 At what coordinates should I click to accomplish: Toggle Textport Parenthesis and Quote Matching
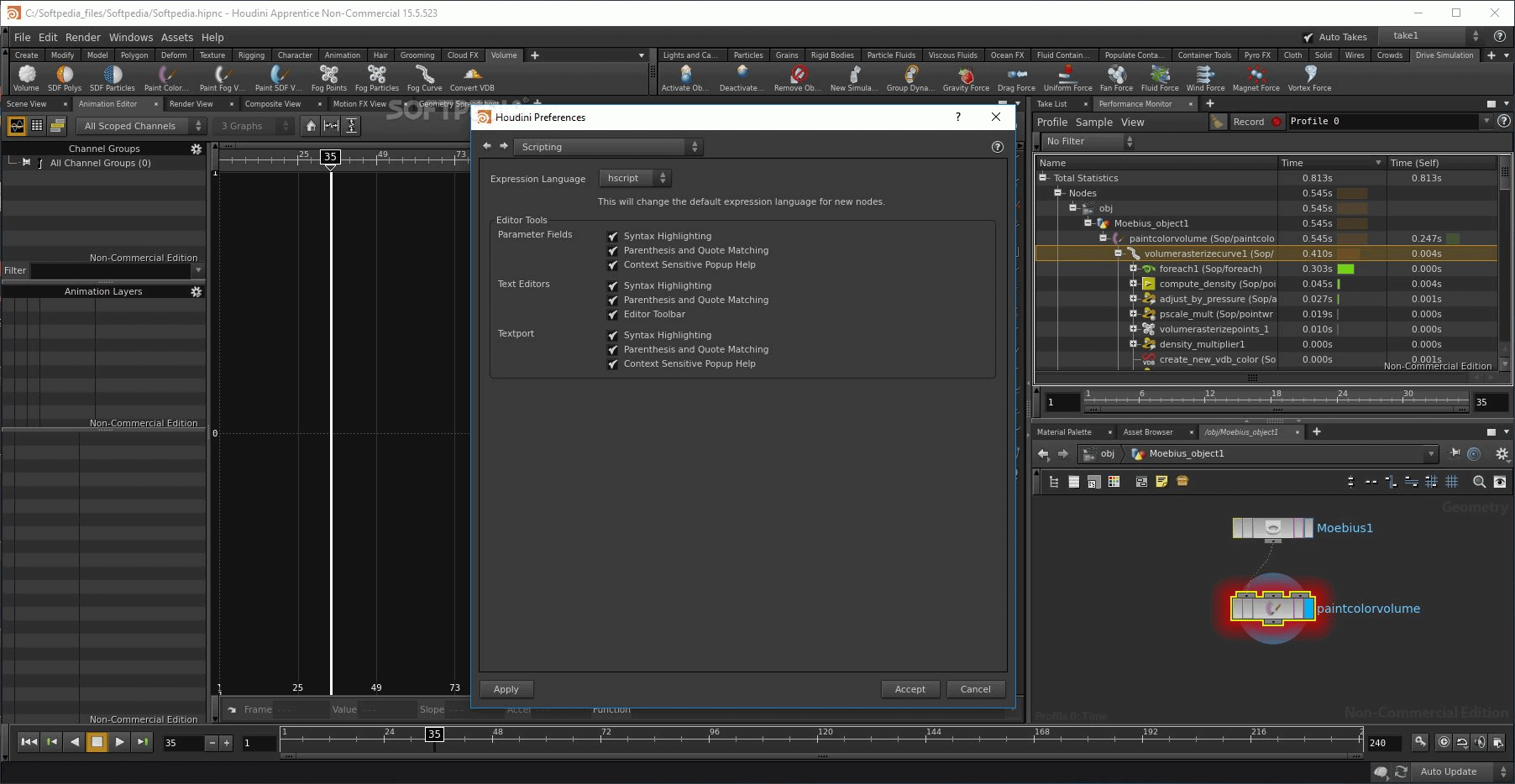[x=612, y=350]
